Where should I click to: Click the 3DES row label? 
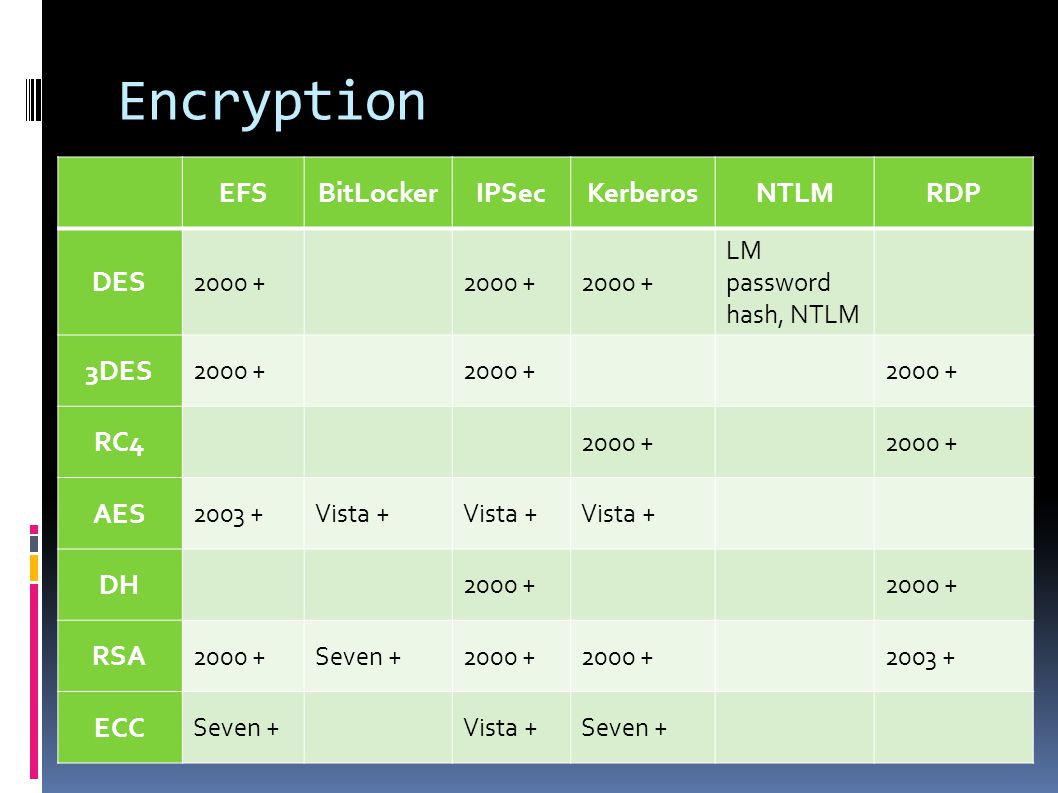pyautogui.click(x=119, y=371)
